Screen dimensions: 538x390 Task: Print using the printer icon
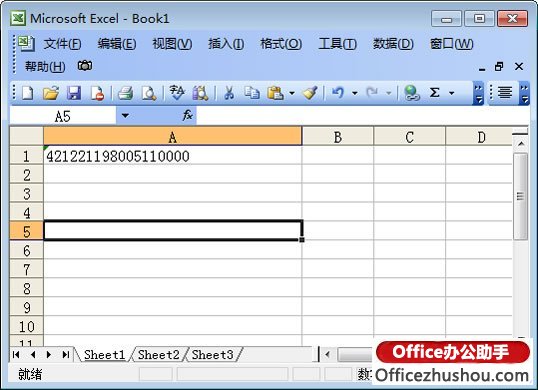(x=125, y=93)
